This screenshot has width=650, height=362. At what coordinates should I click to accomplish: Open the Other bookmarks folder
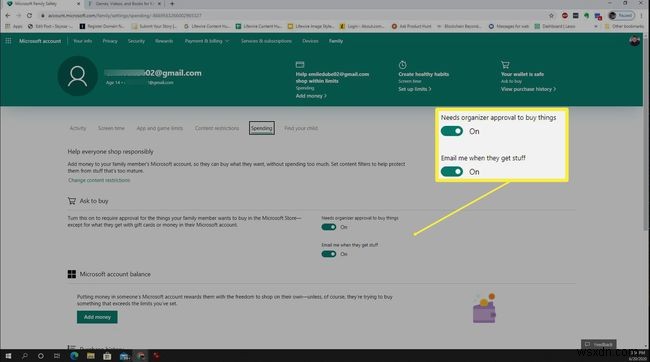point(624,26)
